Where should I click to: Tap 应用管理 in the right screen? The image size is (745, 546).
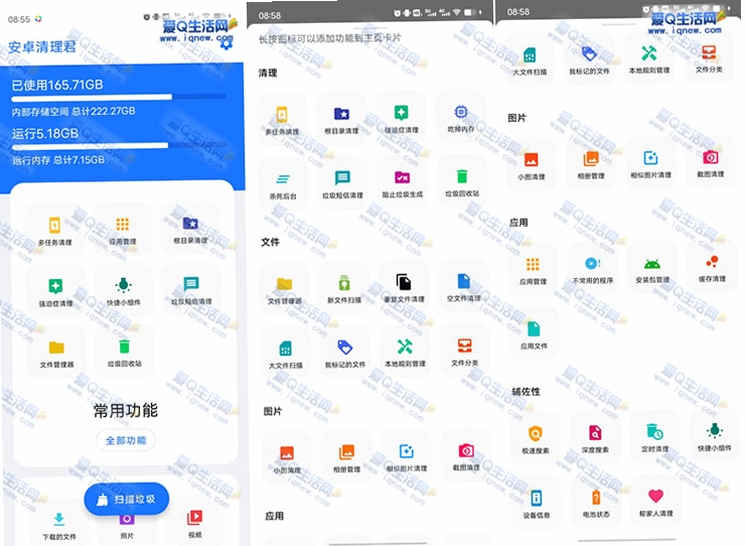pos(533,269)
